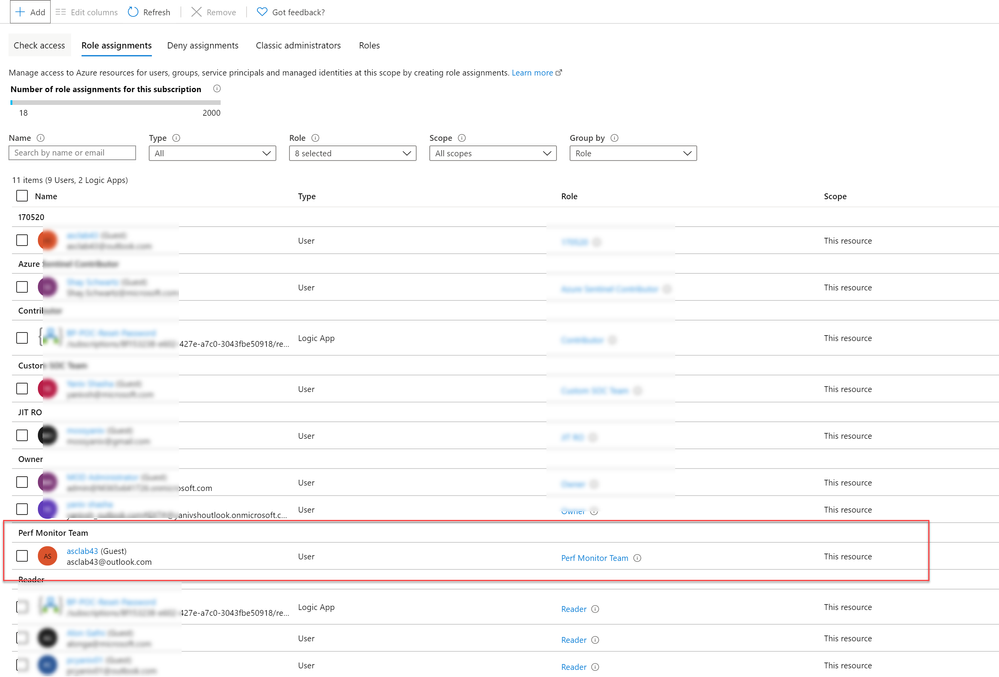Check the Owner row ending onmicrosoft.c...
Viewport: 999px width, 677px height.
click(22, 509)
